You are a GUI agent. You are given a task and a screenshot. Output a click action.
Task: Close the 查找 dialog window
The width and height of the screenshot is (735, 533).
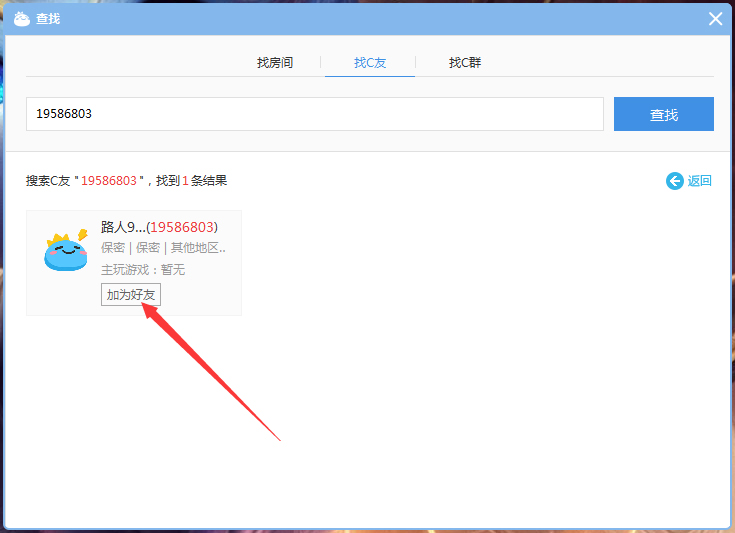715,19
